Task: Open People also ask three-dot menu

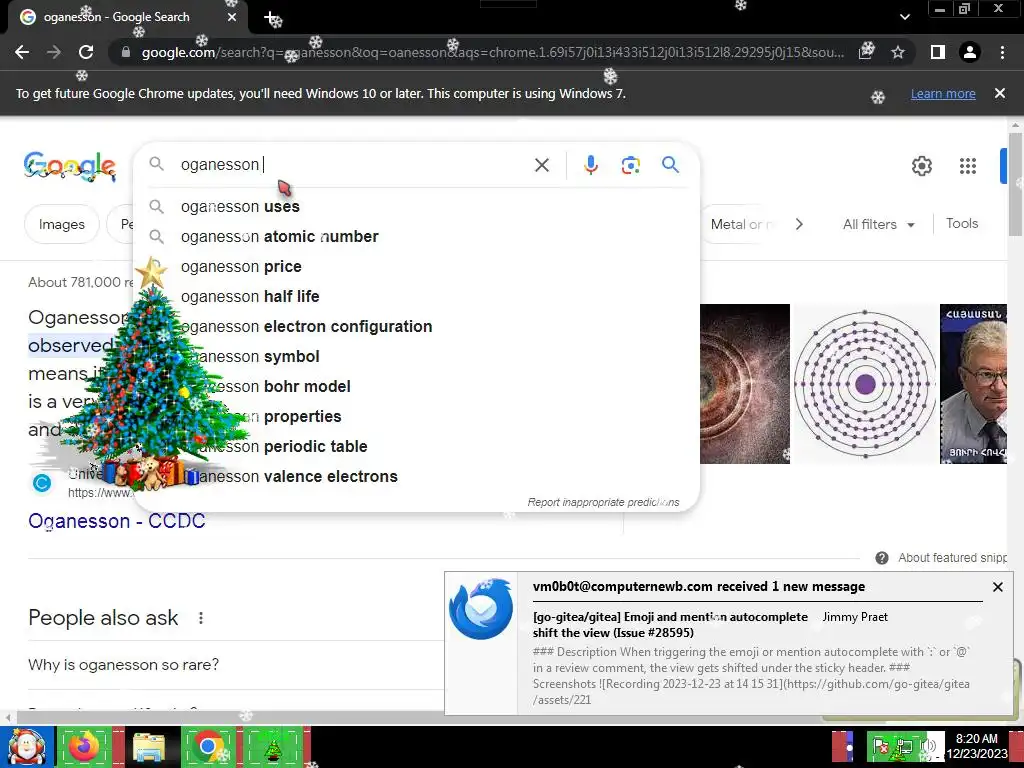Action: coord(201,618)
